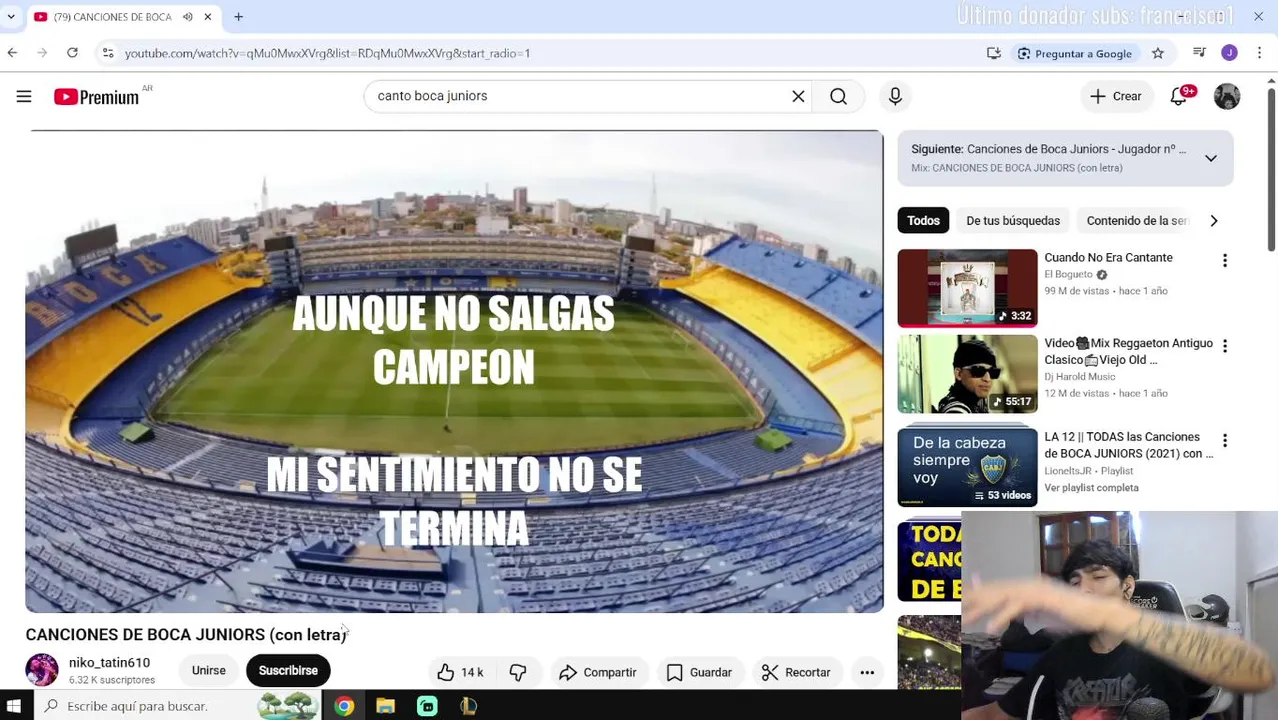
Task: Like the video with 14 k
Action: (x=461, y=673)
